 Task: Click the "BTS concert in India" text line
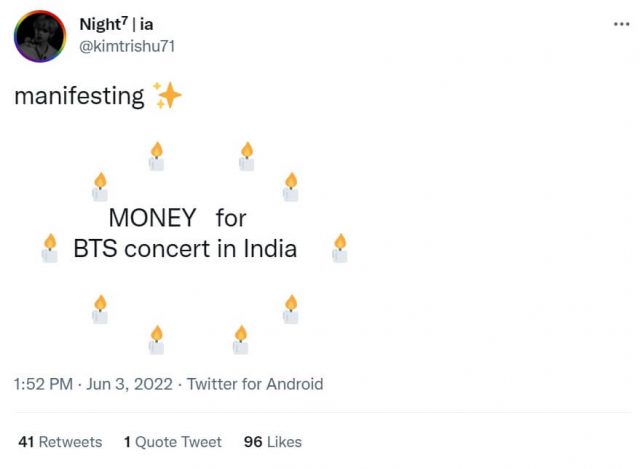click(x=185, y=248)
